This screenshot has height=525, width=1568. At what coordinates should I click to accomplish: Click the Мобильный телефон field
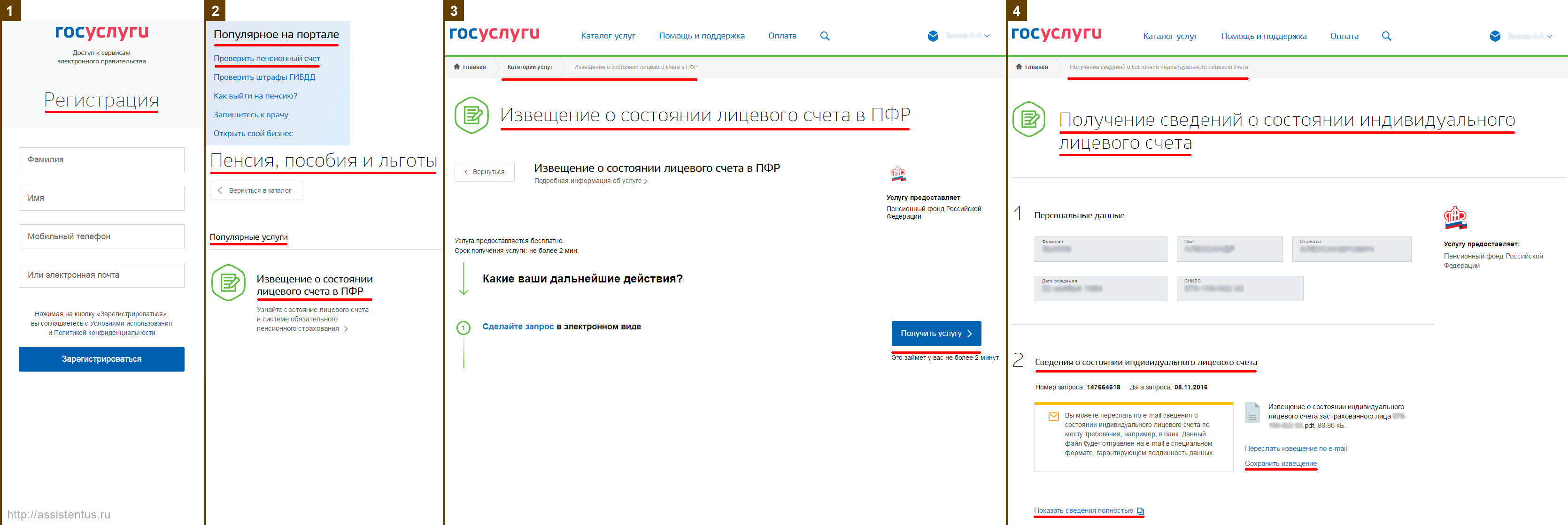(101, 236)
